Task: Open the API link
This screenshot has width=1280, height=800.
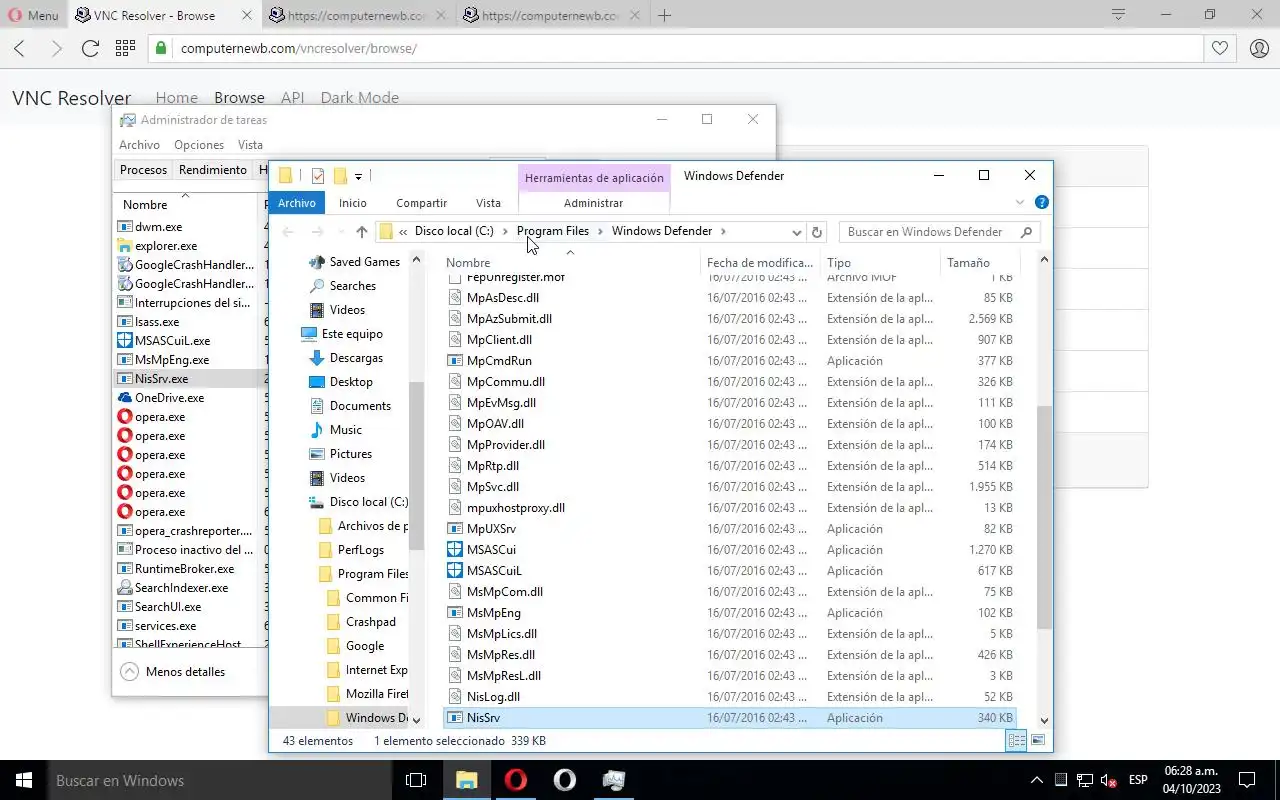Action: click(x=292, y=97)
